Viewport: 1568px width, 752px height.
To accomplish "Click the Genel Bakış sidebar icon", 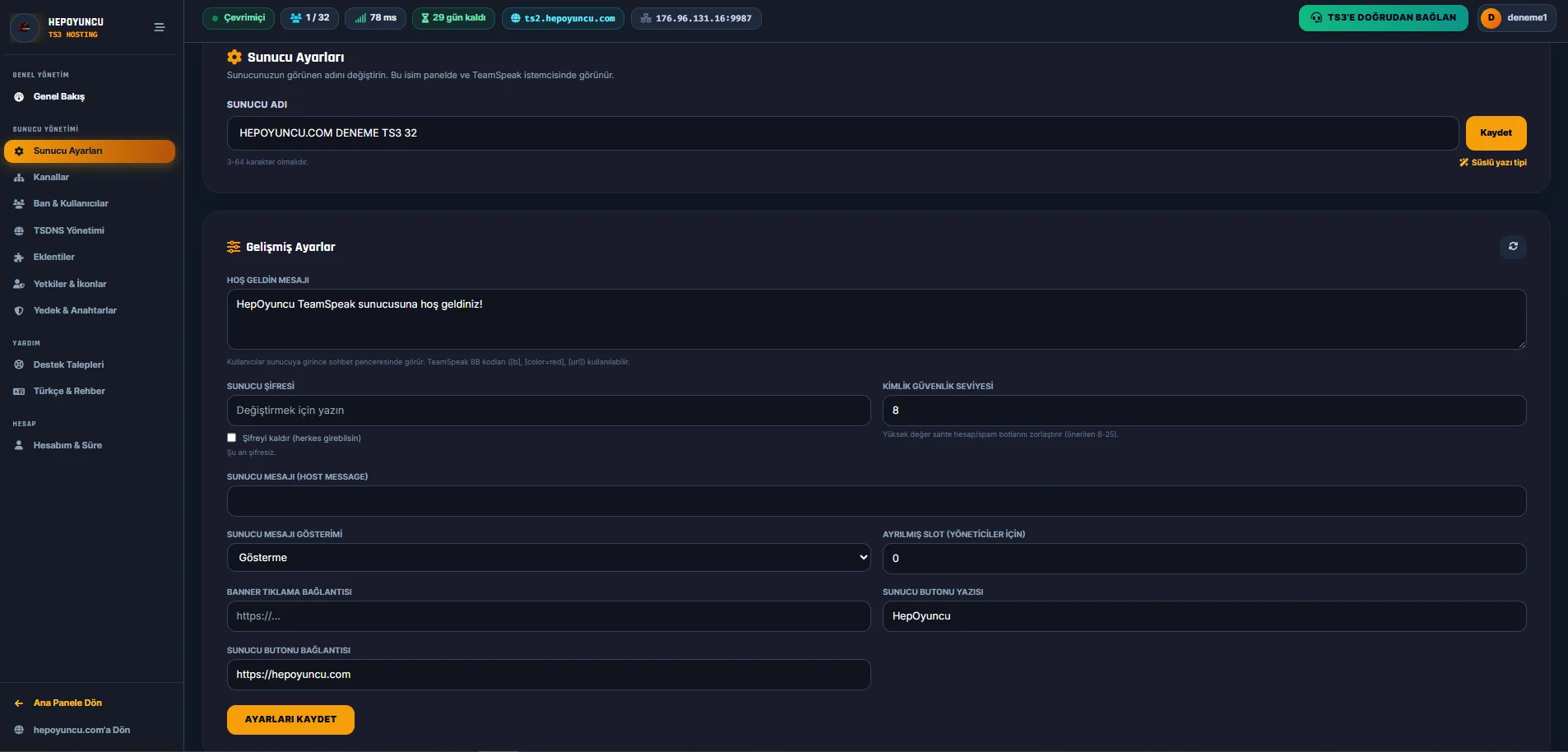I will pos(19,97).
